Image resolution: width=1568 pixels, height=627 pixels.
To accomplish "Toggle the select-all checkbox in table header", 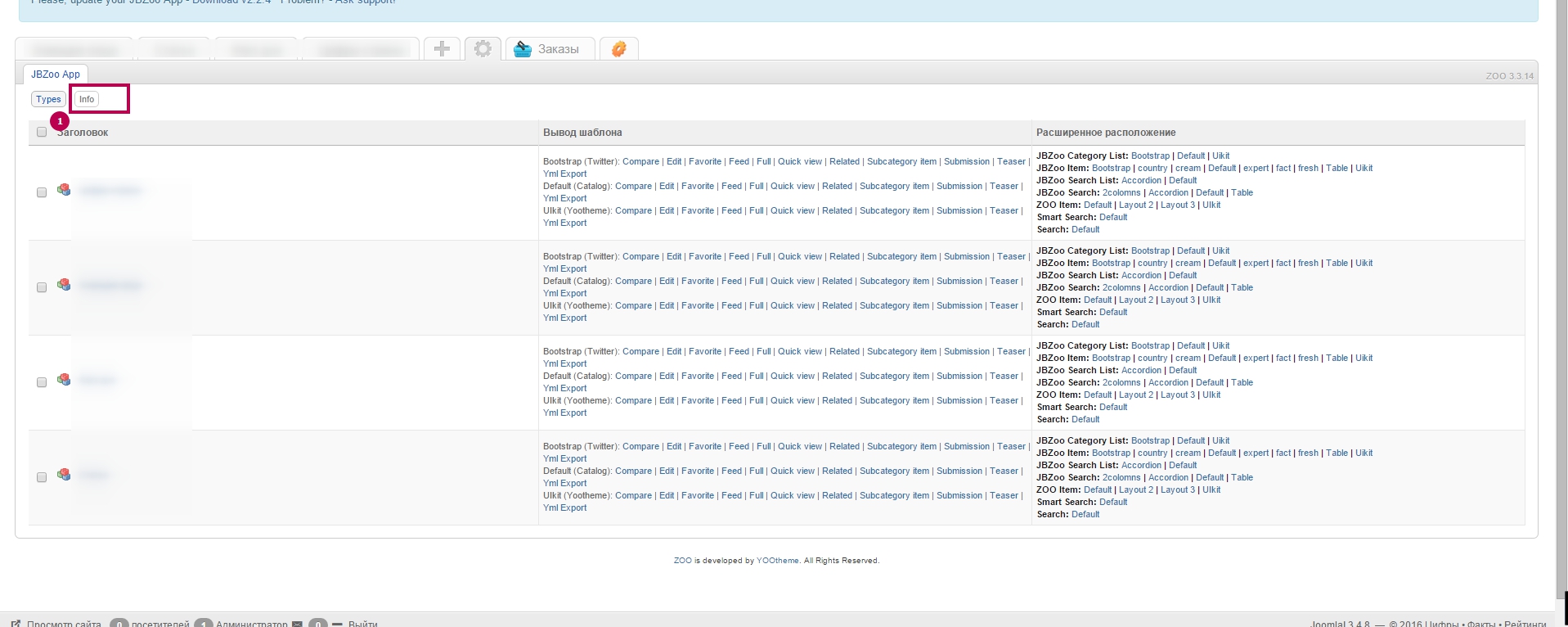I will [42, 132].
